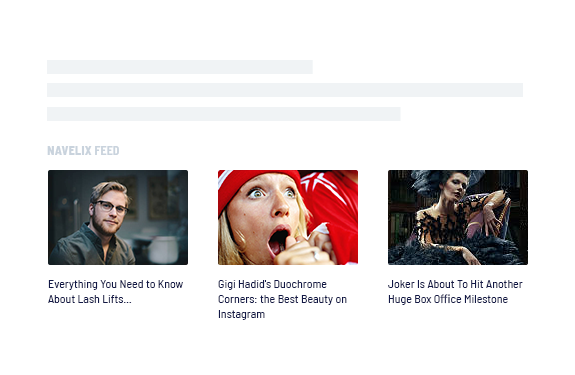Click the third gray placeholder bar
This screenshot has width=575, height=375.
pos(224,114)
